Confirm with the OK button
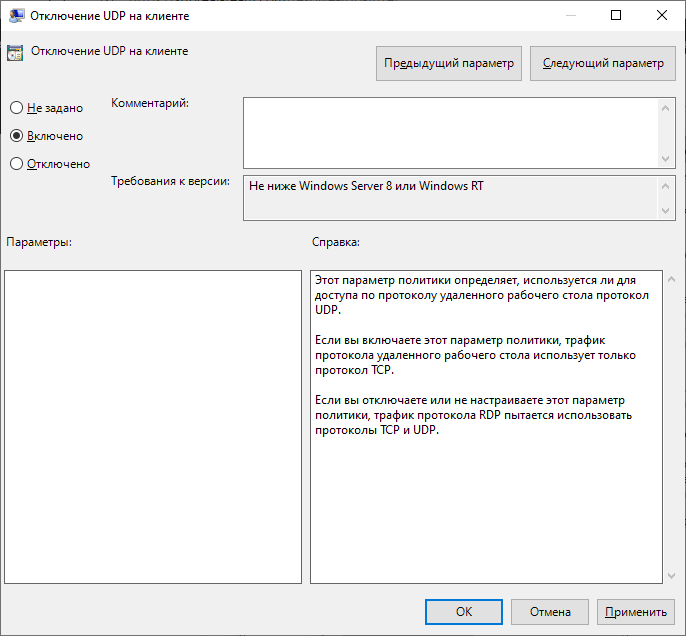 coord(463,612)
